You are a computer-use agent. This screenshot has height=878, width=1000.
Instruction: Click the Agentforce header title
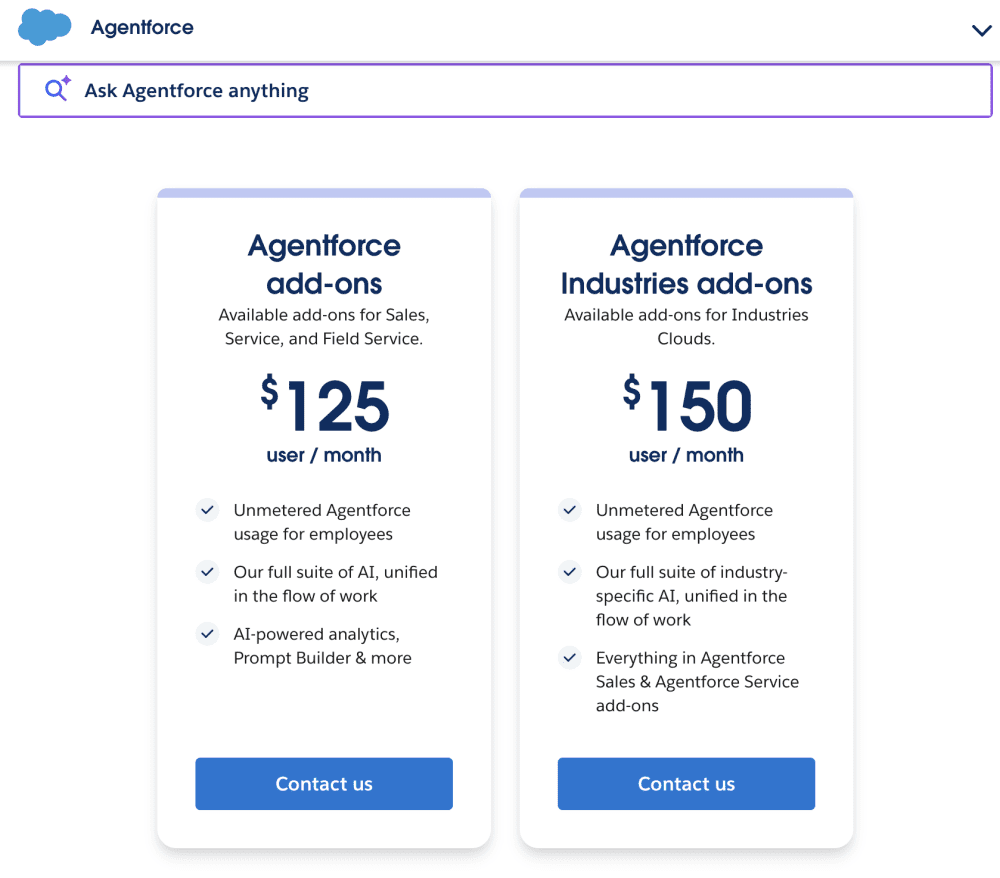coord(142,28)
